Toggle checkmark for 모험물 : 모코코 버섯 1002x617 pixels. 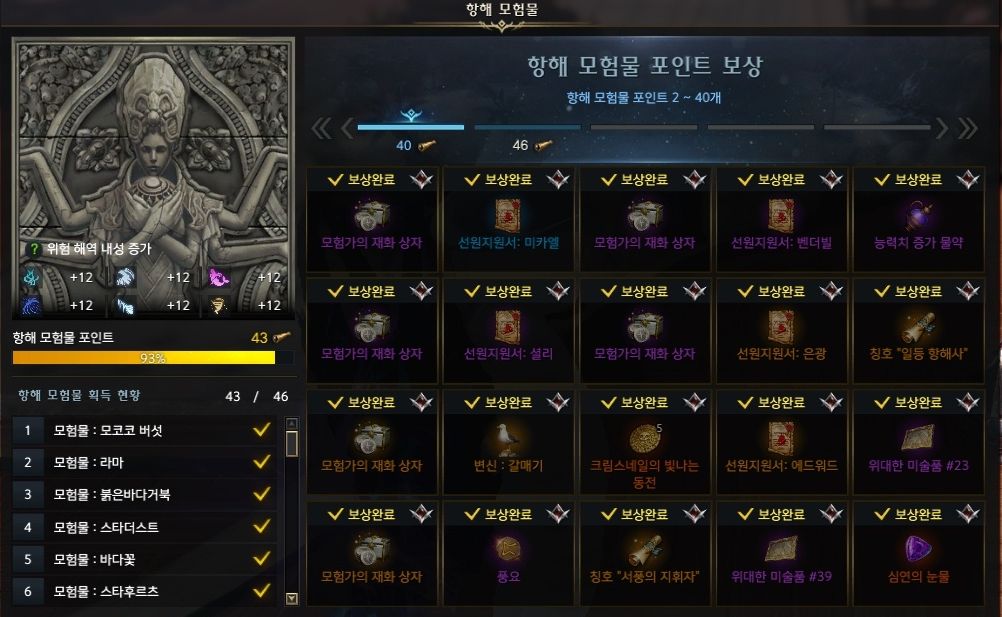click(x=261, y=430)
